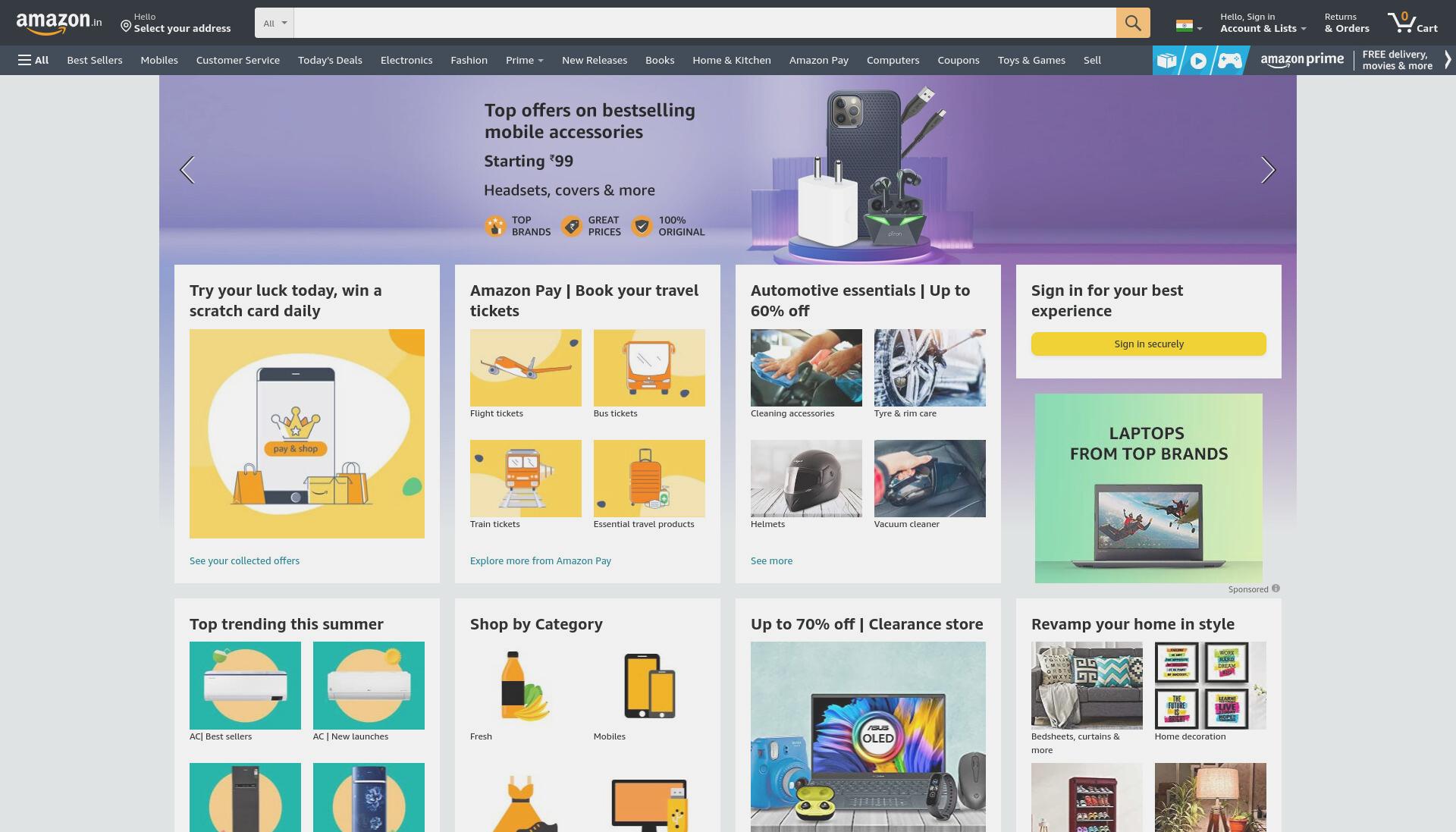Expand the Prime nav dropdown
Screen dimensions: 1456x832
tap(525, 60)
